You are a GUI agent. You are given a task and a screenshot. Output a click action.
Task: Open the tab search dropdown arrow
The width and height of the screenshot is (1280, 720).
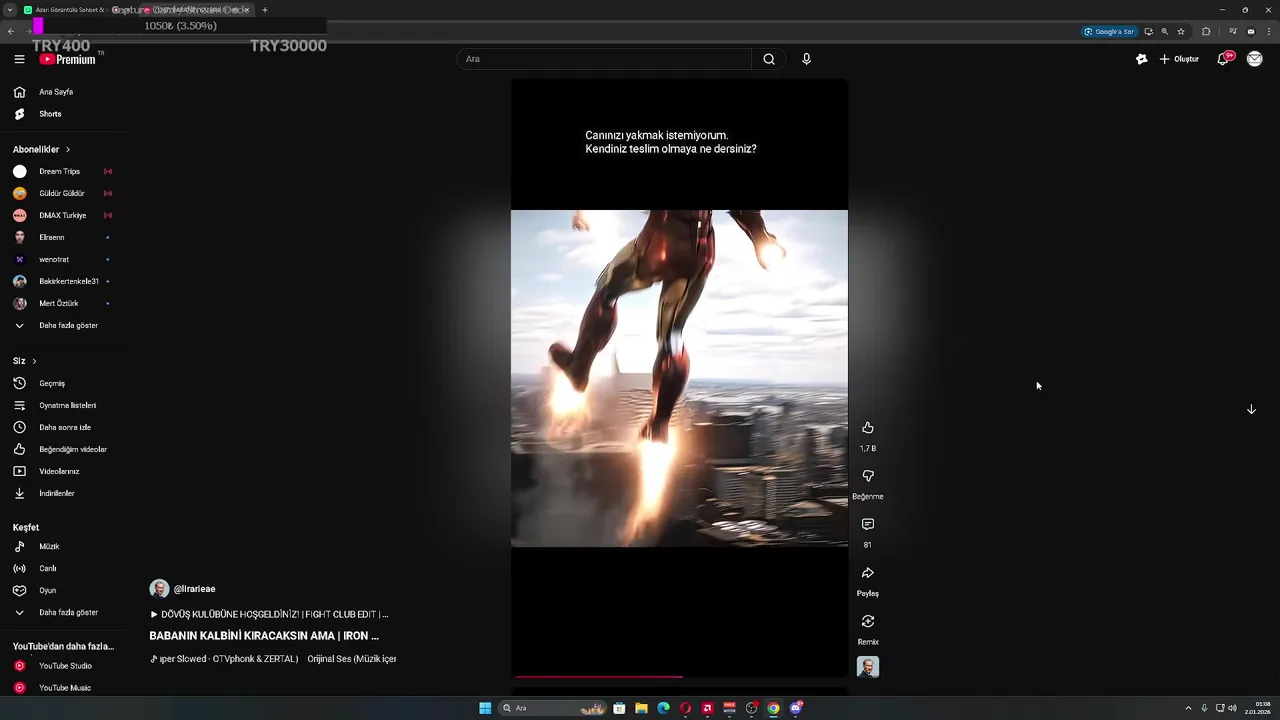[11, 10]
